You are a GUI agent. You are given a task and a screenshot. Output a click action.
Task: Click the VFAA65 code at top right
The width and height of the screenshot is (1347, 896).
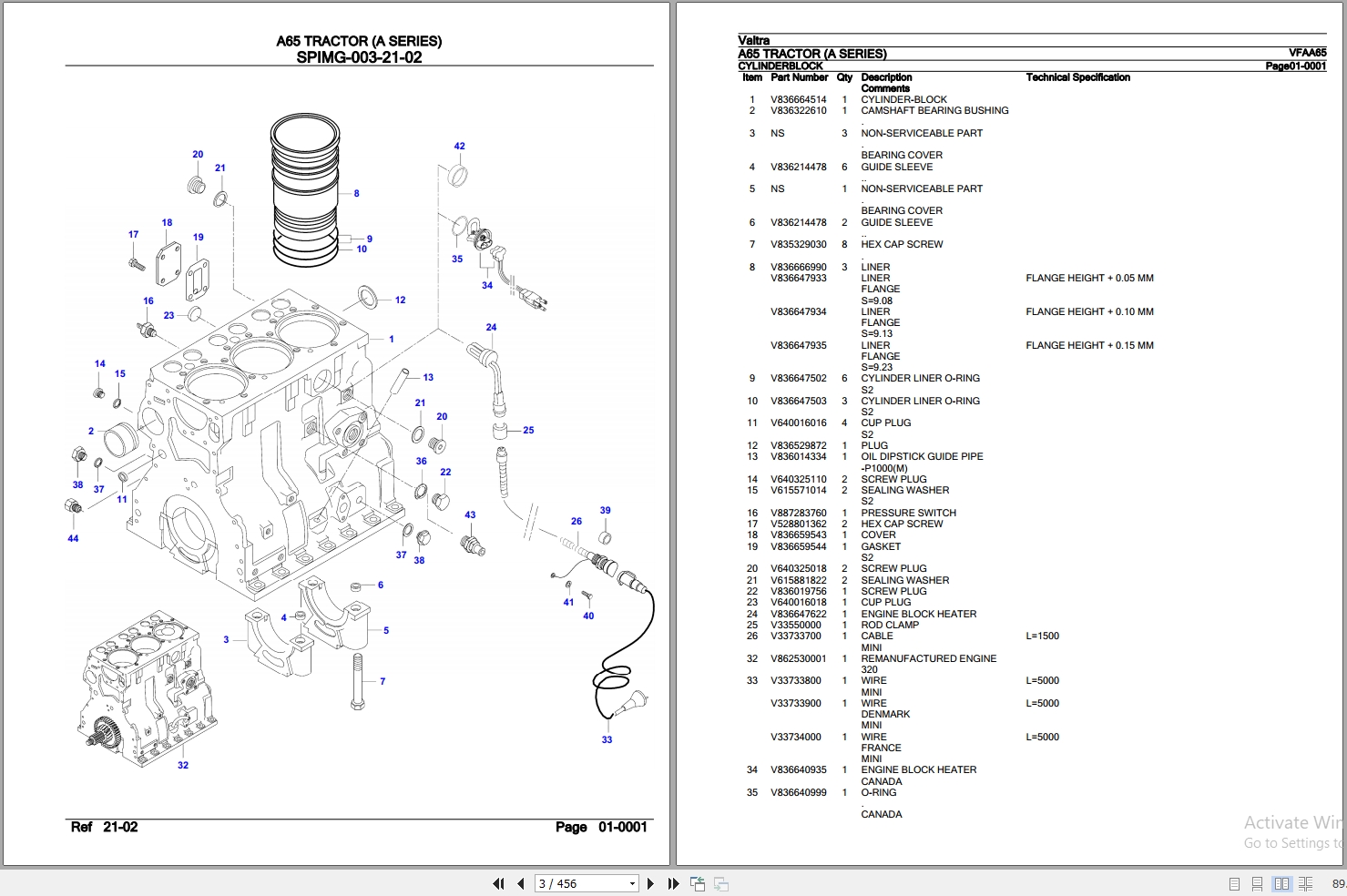click(1307, 54)
